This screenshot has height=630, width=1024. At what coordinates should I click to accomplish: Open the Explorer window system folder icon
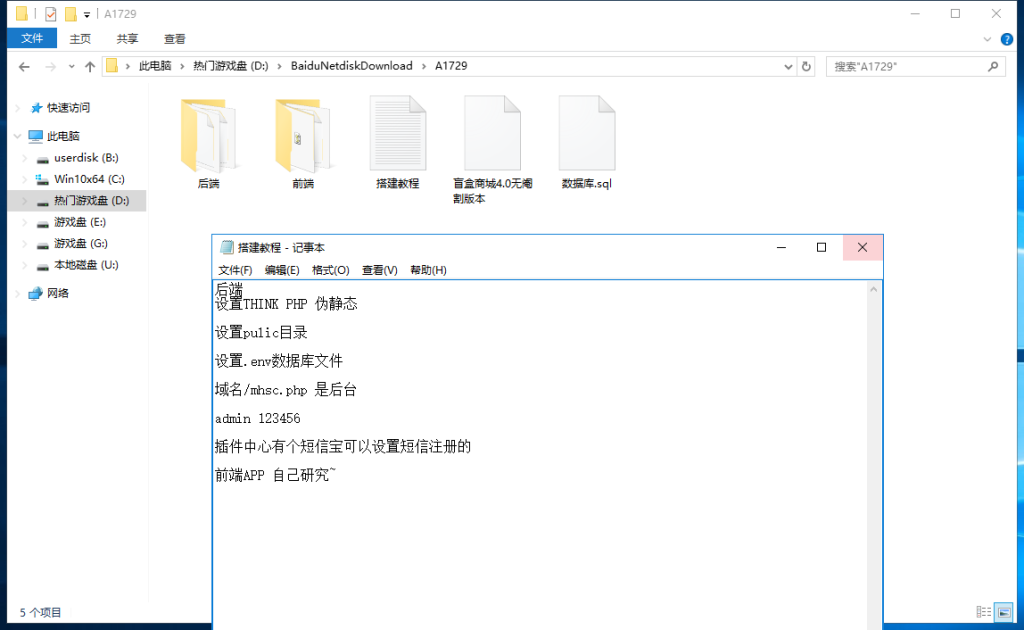coord(22,14)
